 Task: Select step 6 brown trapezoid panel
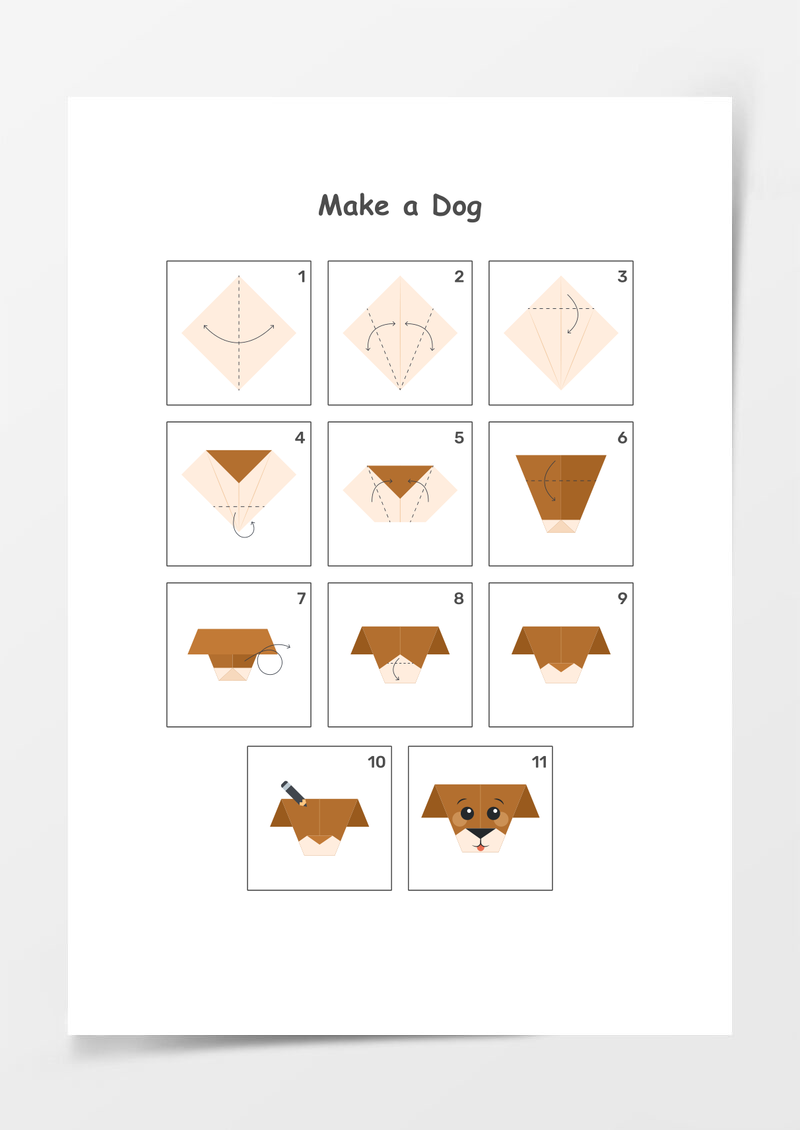coord(561,494)
